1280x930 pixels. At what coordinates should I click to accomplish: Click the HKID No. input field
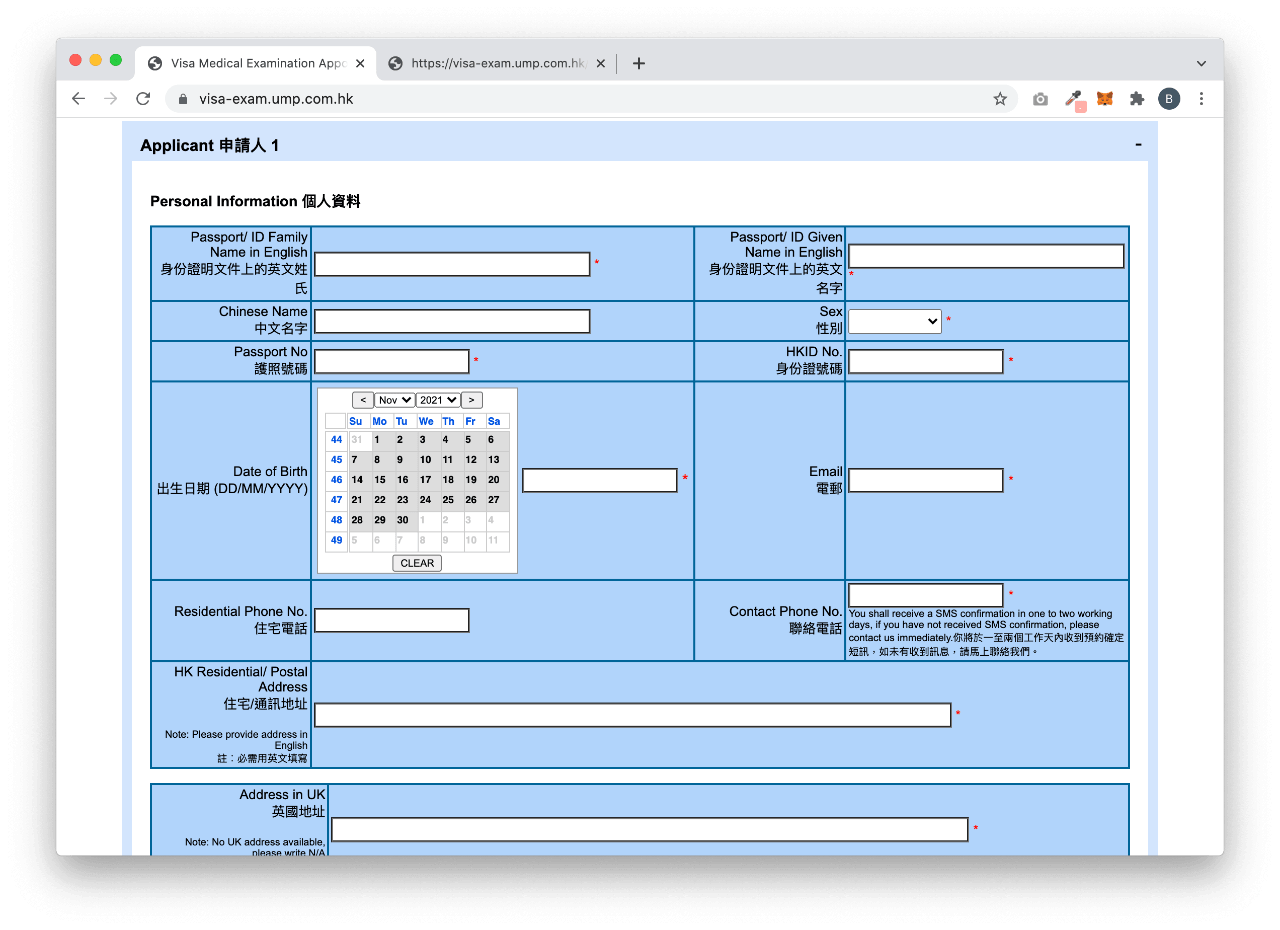(926, 361)
